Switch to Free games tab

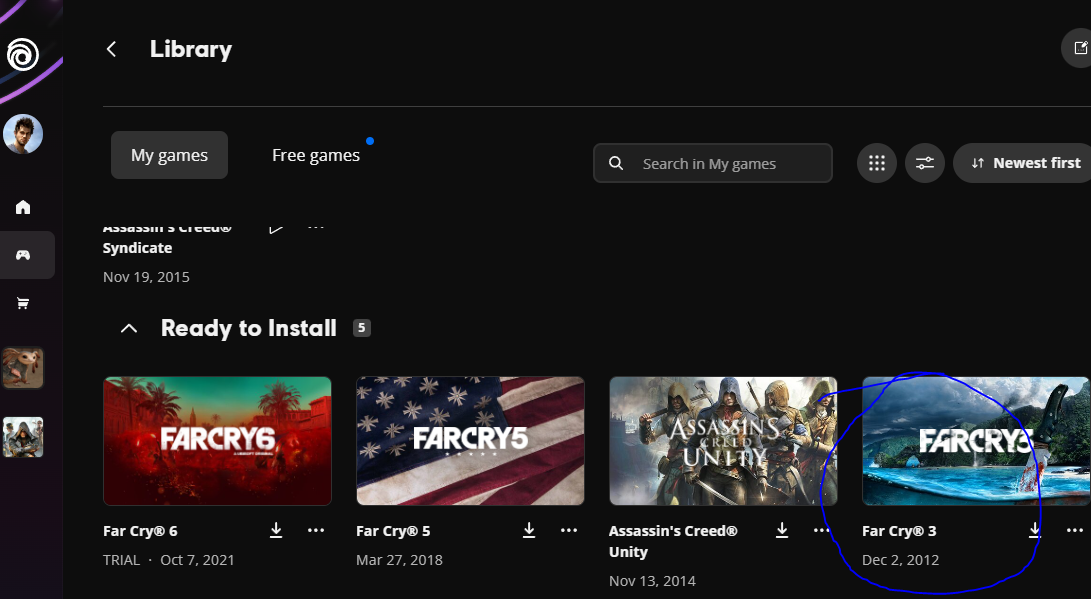[316, 155]
